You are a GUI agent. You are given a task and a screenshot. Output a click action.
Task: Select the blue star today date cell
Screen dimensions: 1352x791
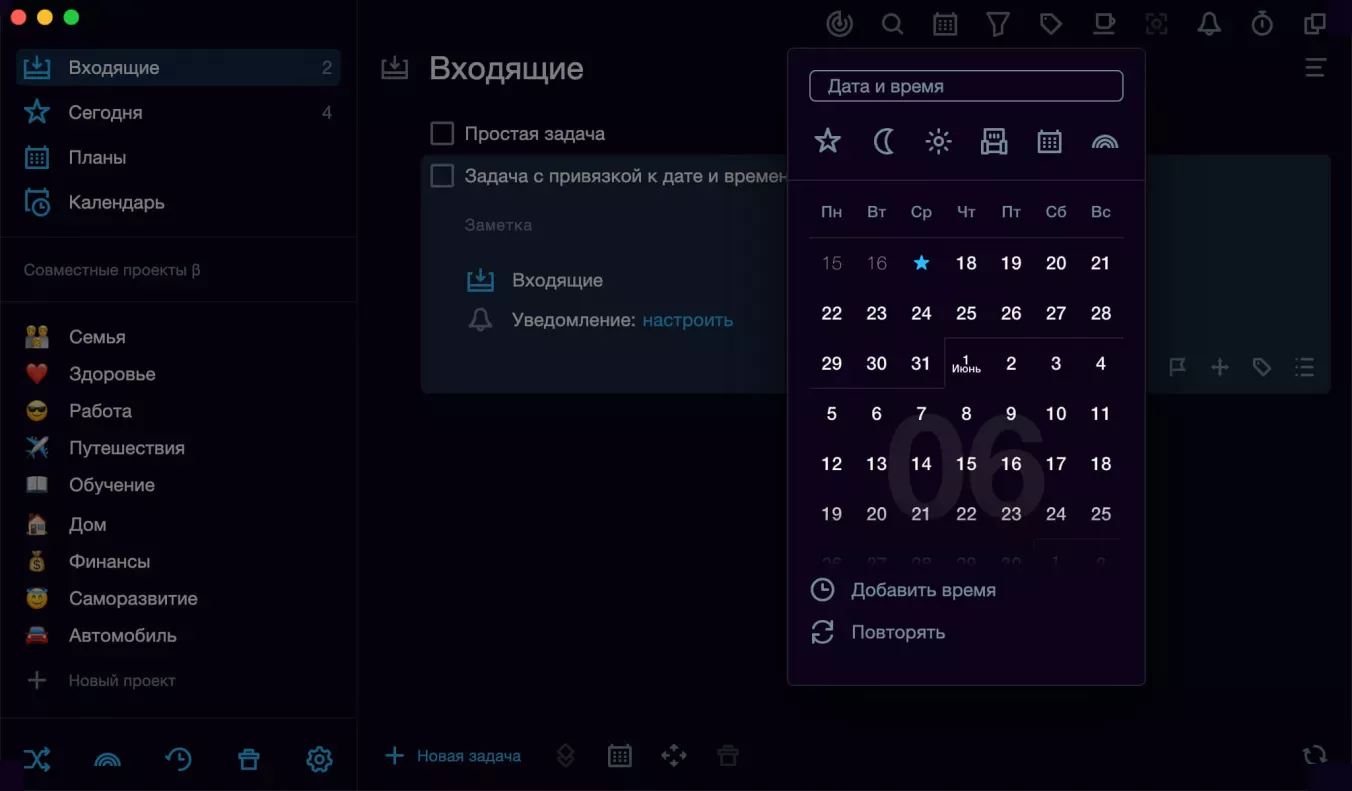click(921, 263)
